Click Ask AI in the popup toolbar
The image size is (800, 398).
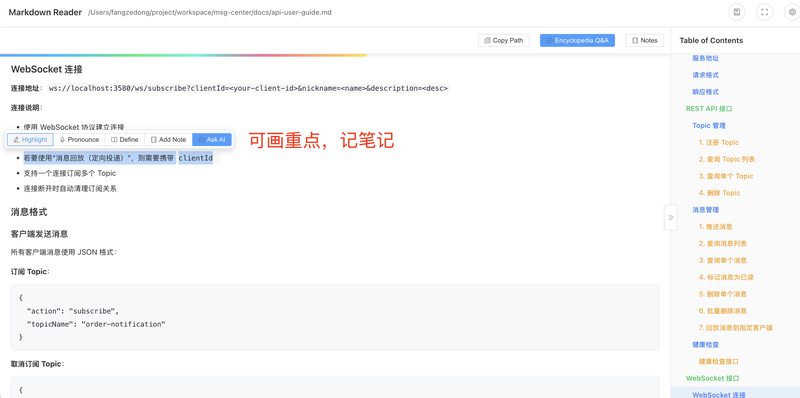click(212, 139)
